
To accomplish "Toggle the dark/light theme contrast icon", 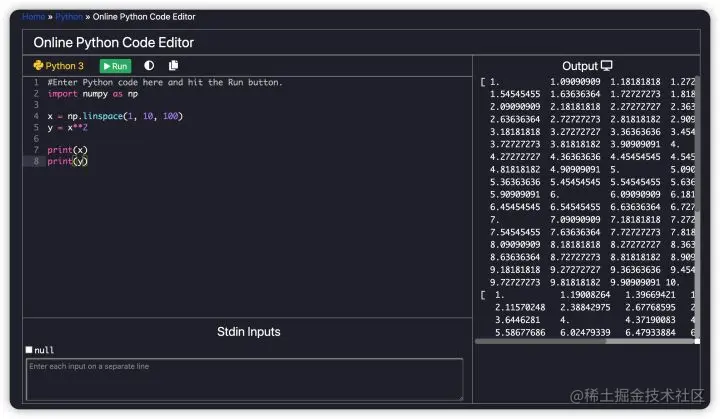I will point(149,65).
